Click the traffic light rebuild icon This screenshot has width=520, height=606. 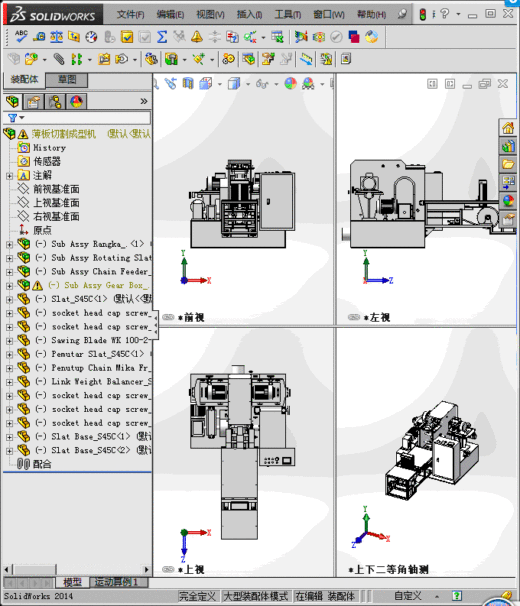423,15
